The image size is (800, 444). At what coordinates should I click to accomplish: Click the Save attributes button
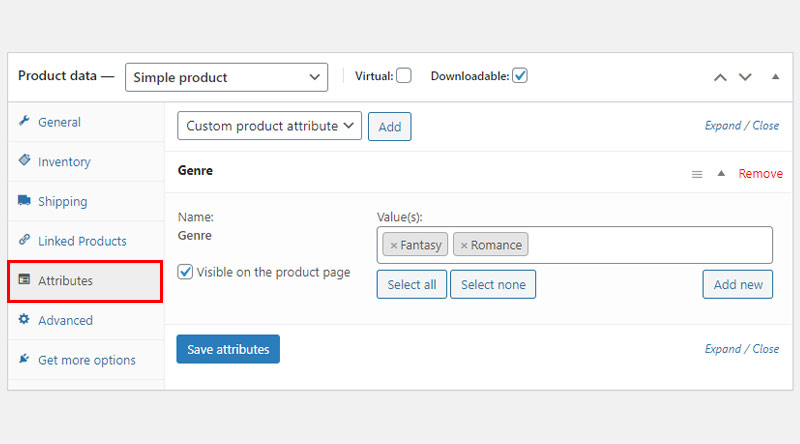coord(228,349)
